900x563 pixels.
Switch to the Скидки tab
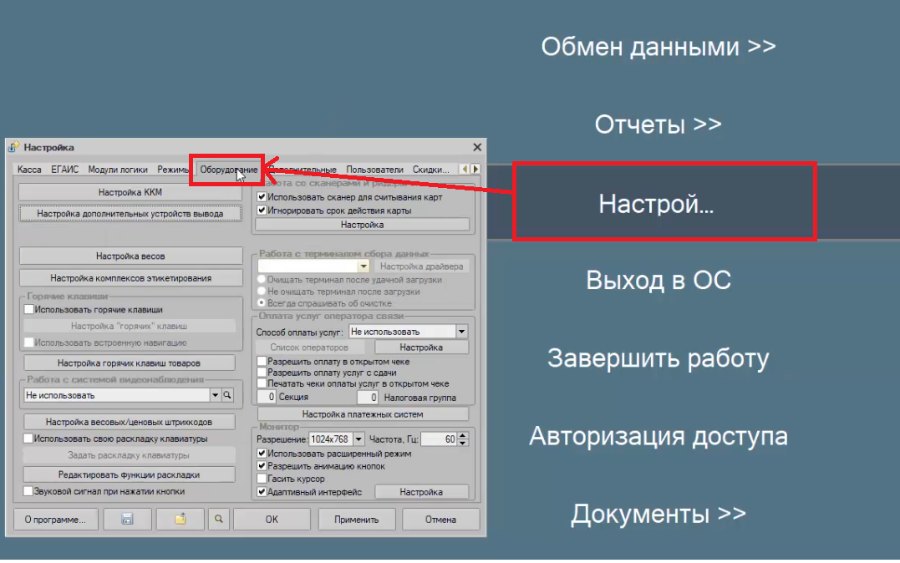[430, 170]
